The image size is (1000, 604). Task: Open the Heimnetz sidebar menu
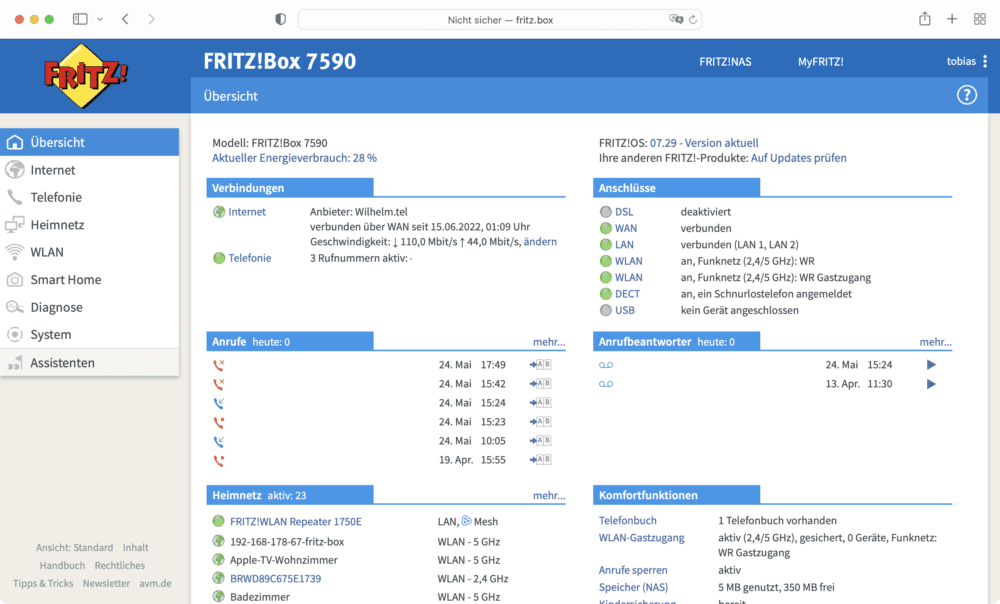[x=89, y=225]
